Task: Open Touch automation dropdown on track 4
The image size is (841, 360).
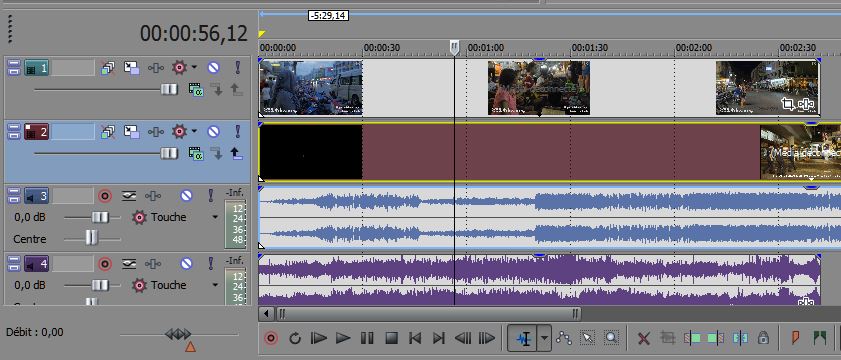Action: (215, 285)
